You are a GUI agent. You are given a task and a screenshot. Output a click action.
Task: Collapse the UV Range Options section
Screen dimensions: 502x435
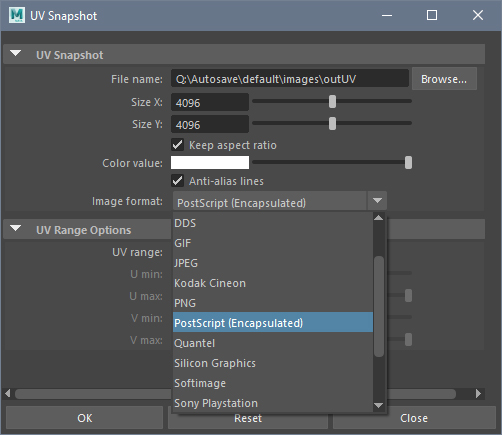[16, 229]
